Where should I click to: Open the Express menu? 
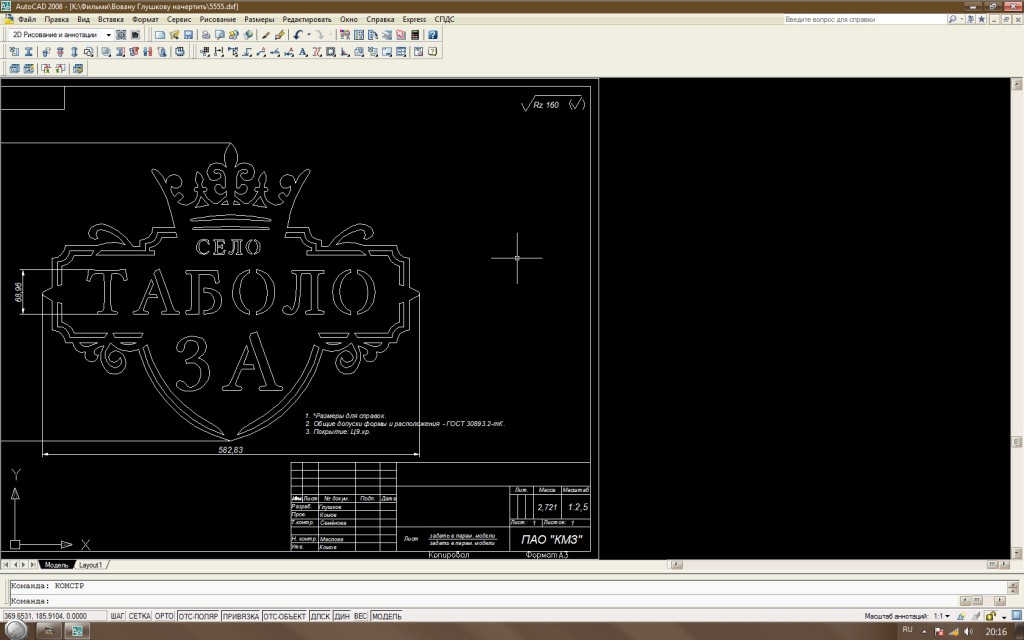[414, 19]
